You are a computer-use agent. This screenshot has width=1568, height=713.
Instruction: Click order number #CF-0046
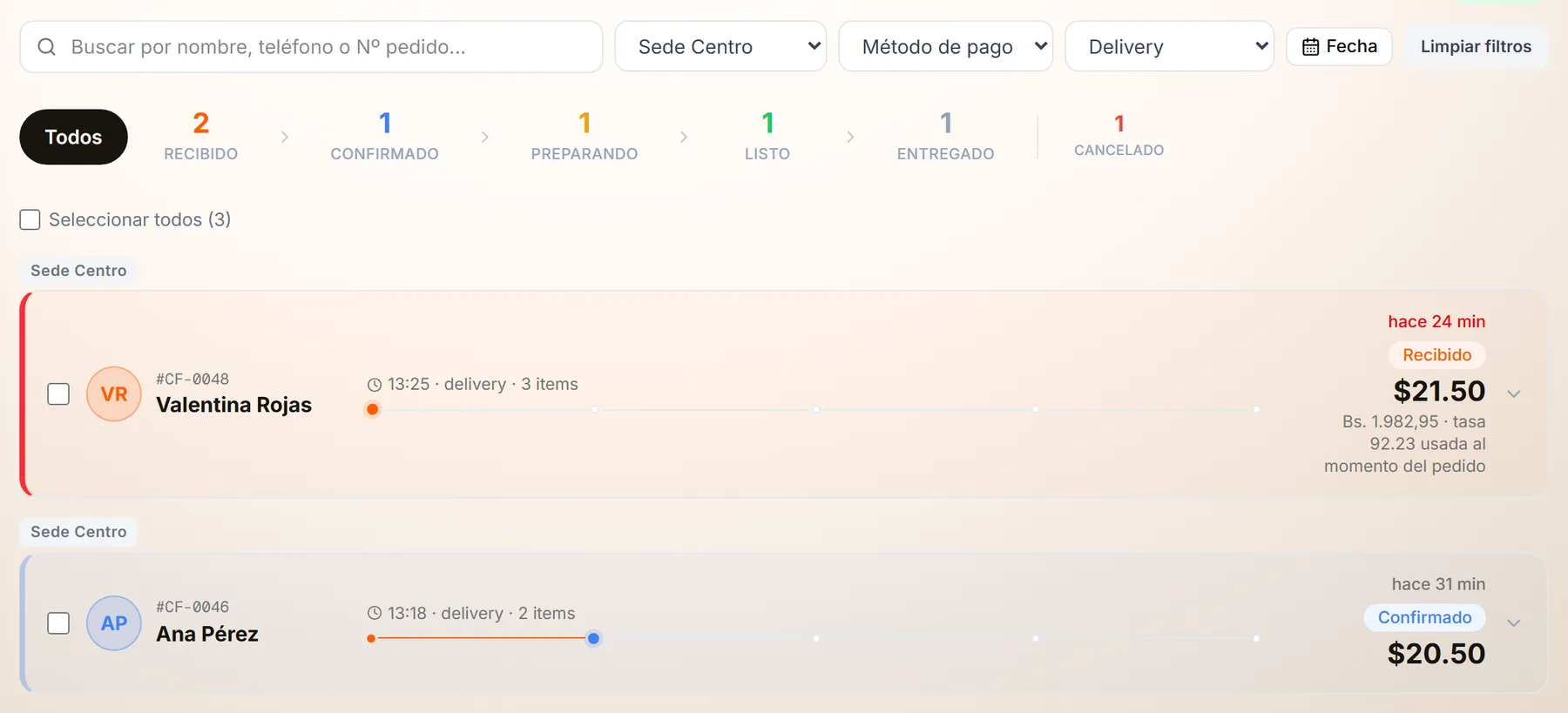tap(193, 608)
